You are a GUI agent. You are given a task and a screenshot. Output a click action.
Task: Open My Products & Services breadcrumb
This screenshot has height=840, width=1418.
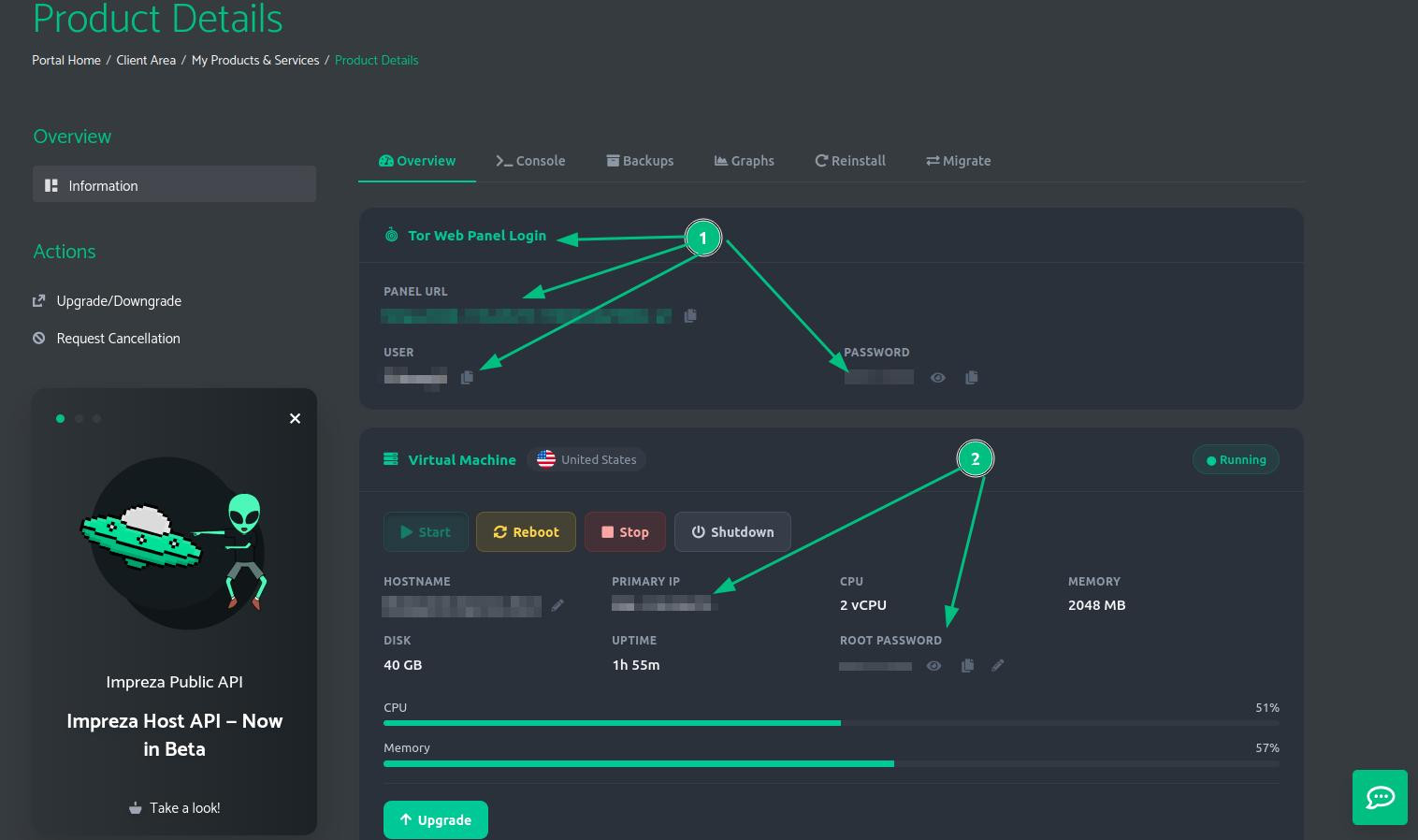pos(255,60)
